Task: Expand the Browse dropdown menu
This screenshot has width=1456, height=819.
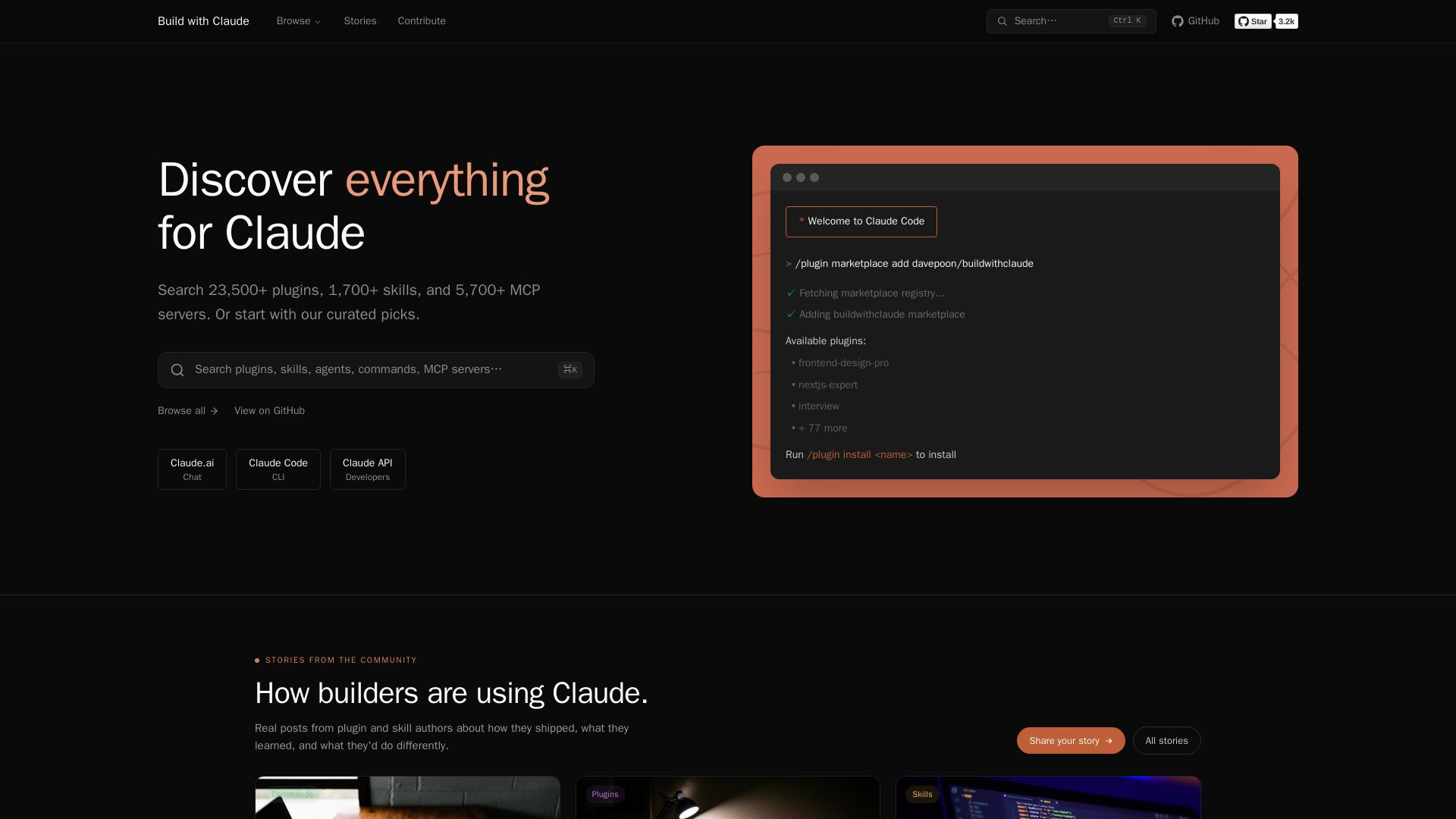Action: pos(299,21)
